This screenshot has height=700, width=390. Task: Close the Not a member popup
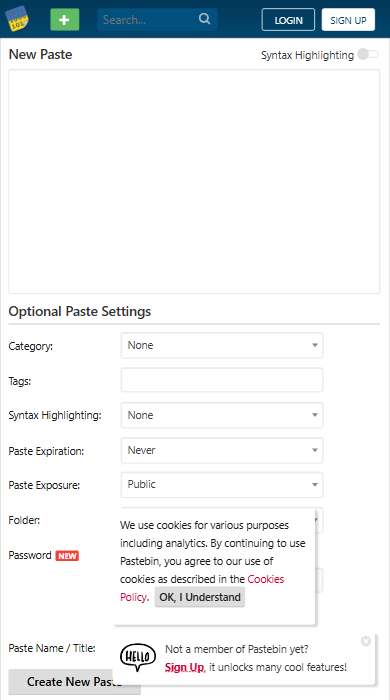[x=366, y=641]
